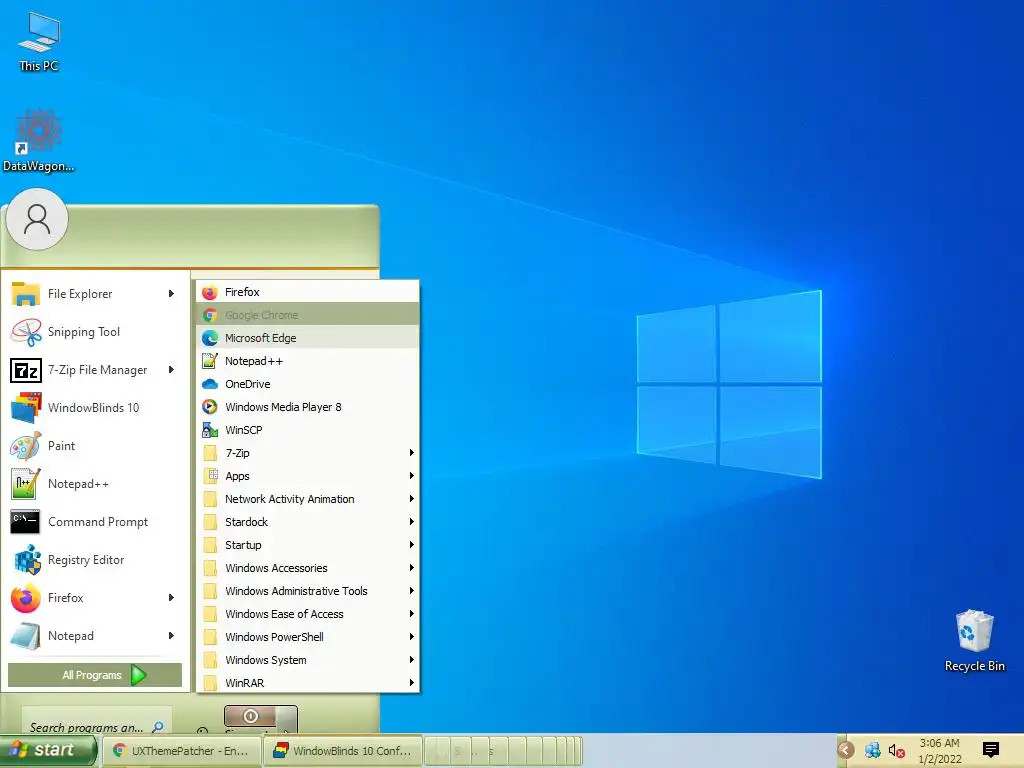Switch to WindowBlinds 10 Config taskbar window
The height and width of the screenshot is (768, 1024).
(x=344, y=751)
